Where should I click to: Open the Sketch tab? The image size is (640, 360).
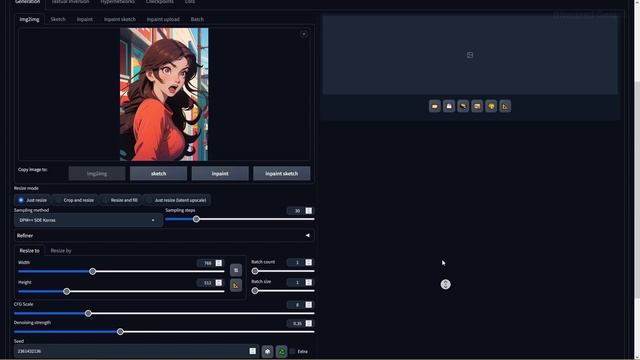point(58,19)
